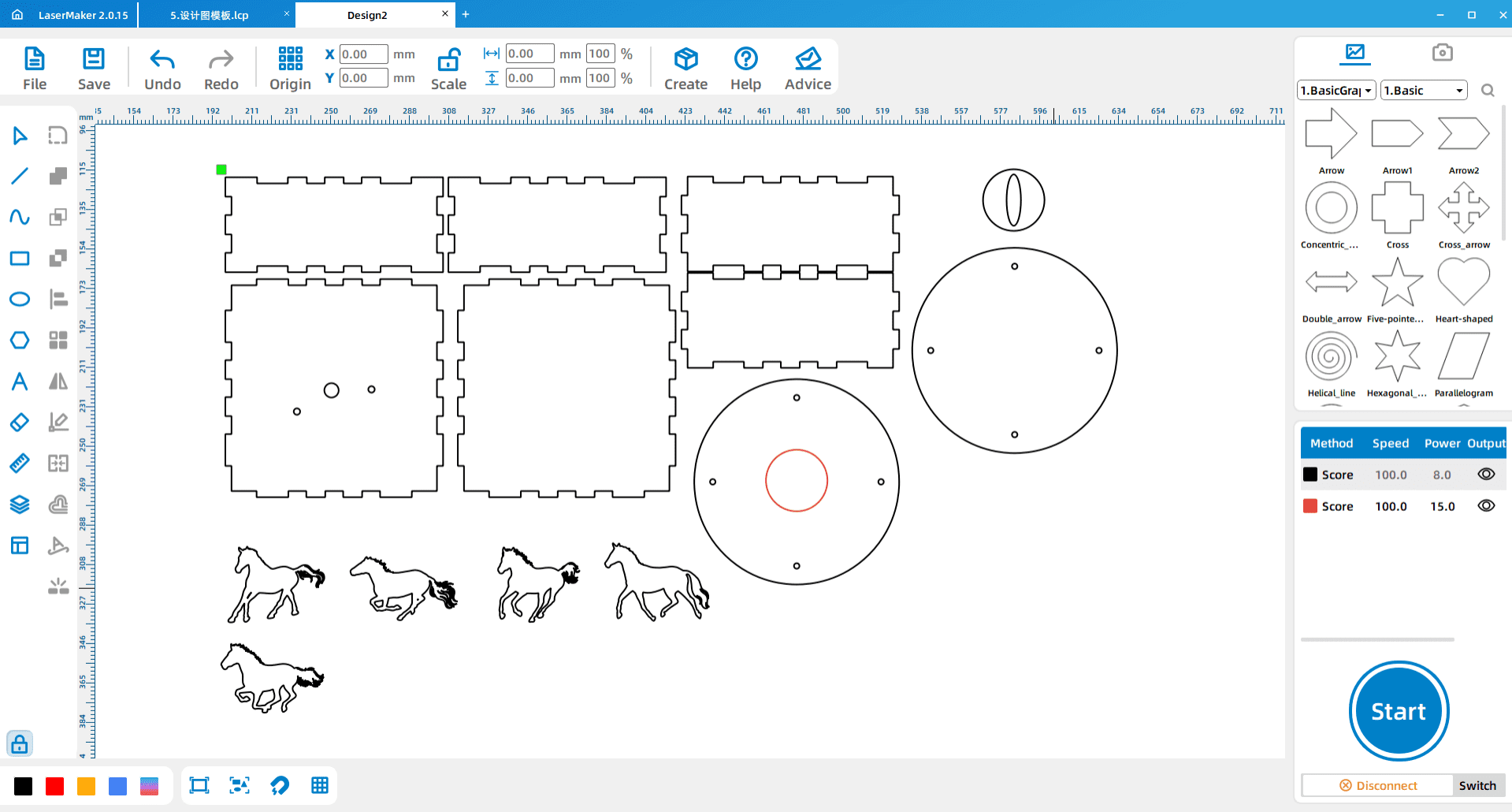Click the array grid arrangement tool
Screen dimensions: 1512x812
point(58,340)
